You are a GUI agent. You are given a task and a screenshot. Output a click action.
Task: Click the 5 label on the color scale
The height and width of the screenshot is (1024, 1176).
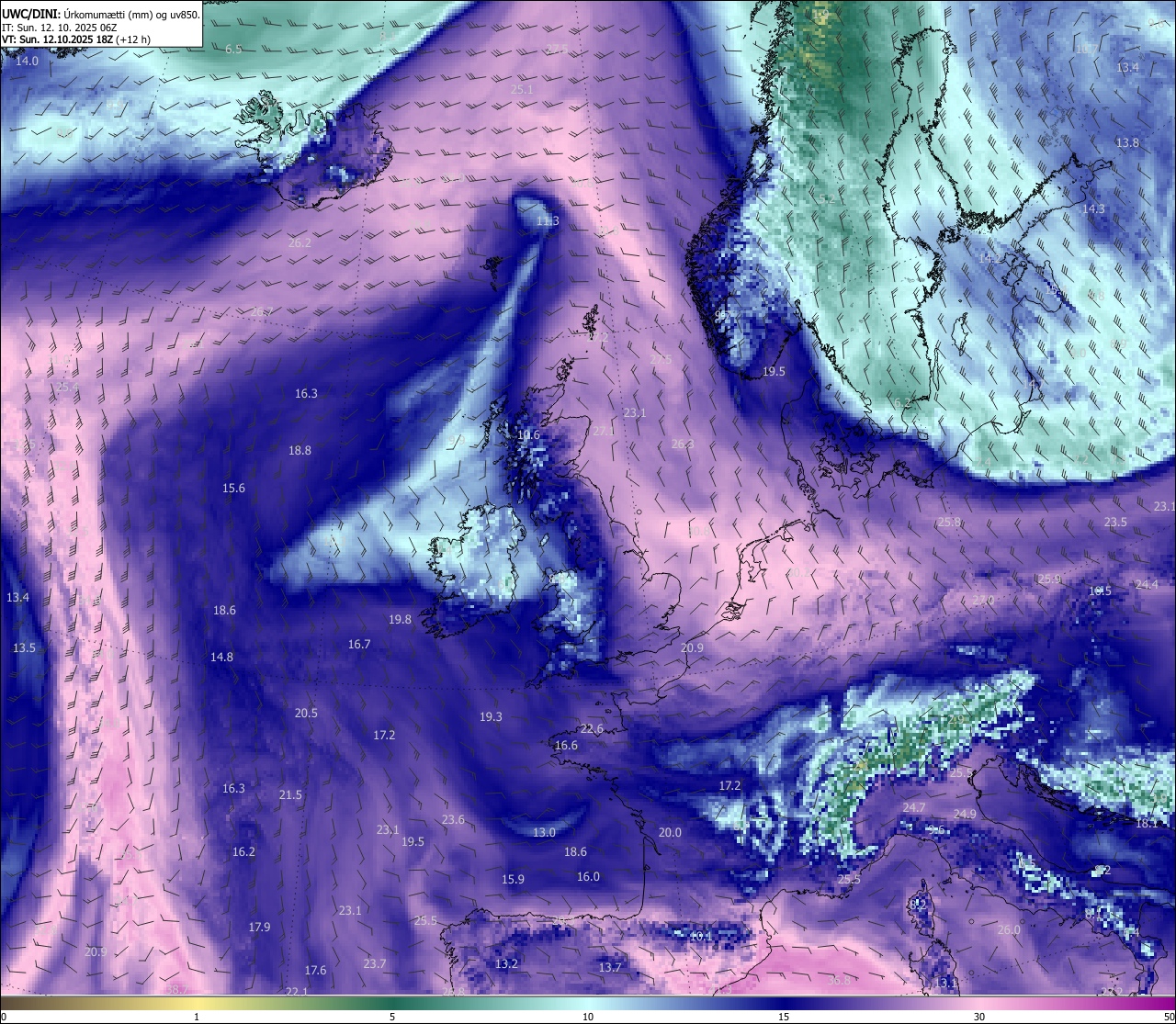(x=392, y=1017)
